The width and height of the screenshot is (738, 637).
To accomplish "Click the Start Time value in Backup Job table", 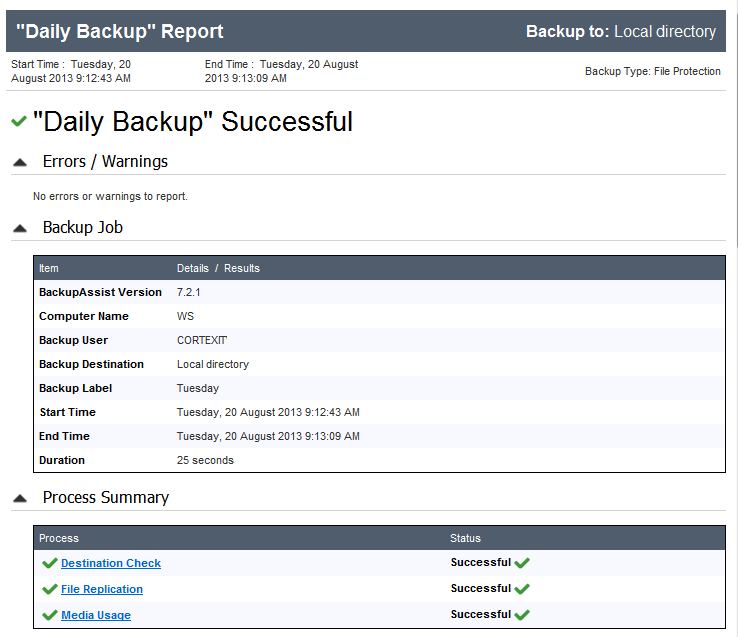I will coord(268,412).
